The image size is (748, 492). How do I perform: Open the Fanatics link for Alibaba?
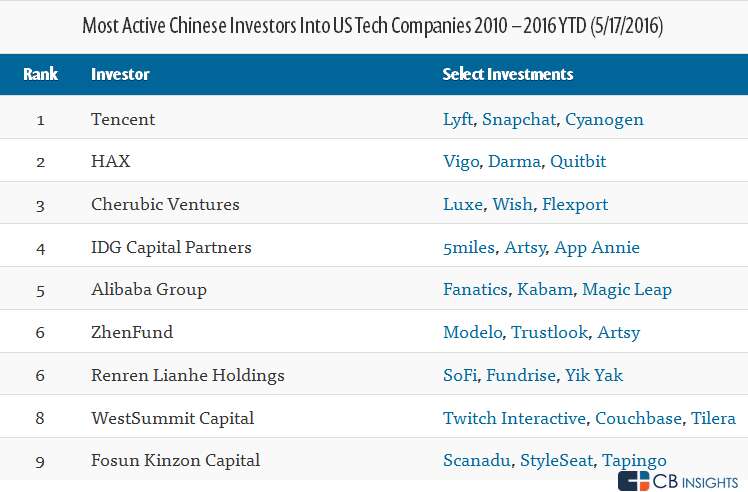tap(475, 290)
